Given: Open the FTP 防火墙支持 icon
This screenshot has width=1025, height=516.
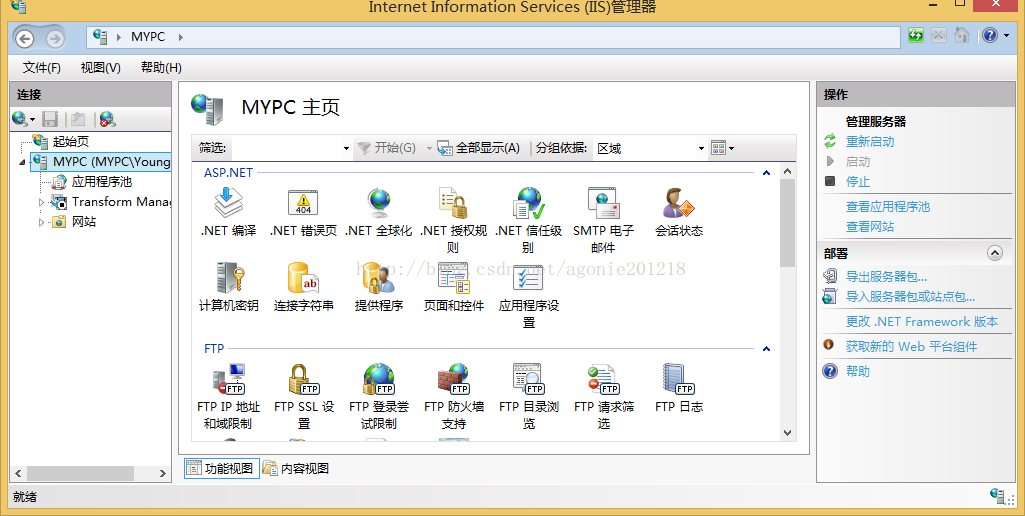Looking at the screenshot, I should 454,379.
